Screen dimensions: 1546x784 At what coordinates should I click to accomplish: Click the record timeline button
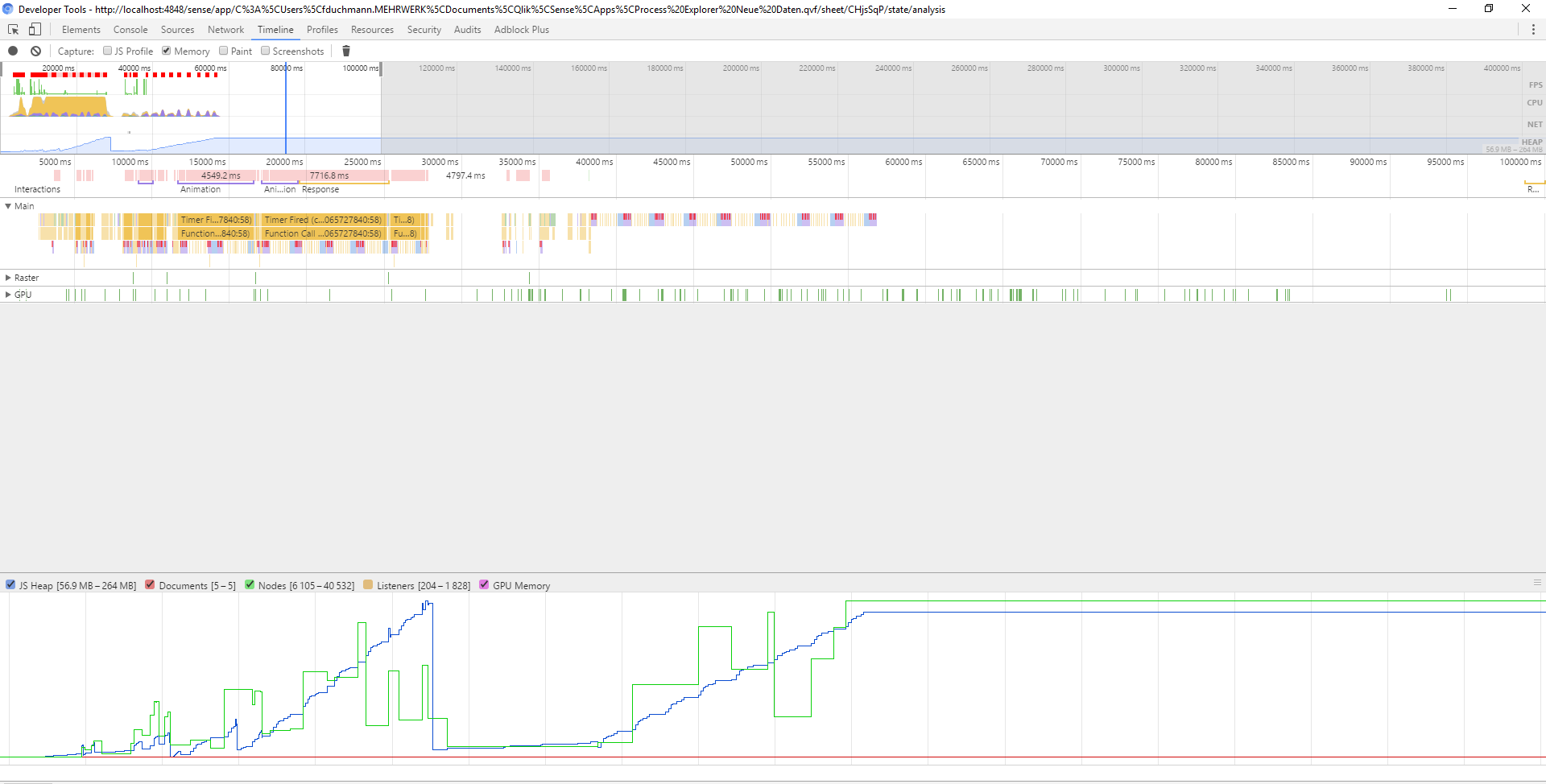click(x=13, y=51)
